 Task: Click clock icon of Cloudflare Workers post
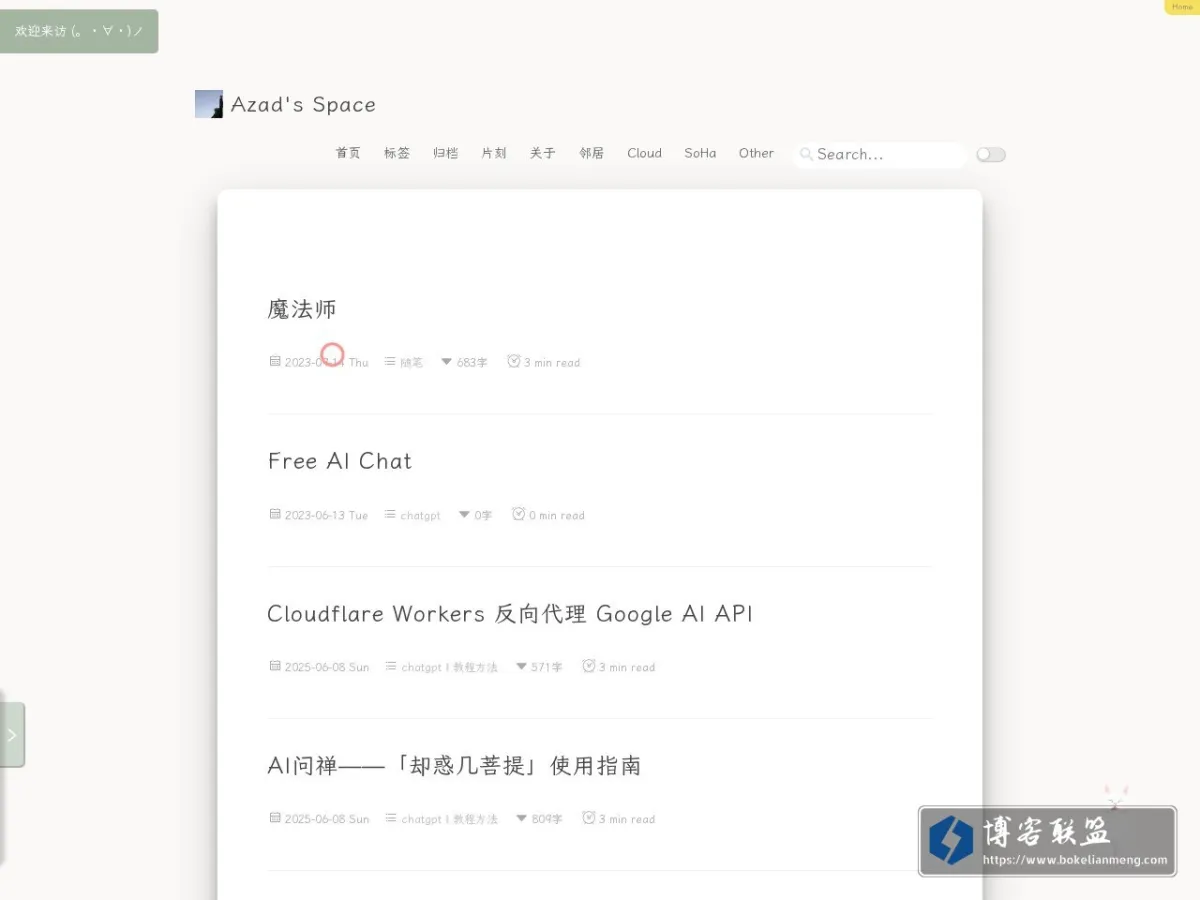[x=589, y=666]
